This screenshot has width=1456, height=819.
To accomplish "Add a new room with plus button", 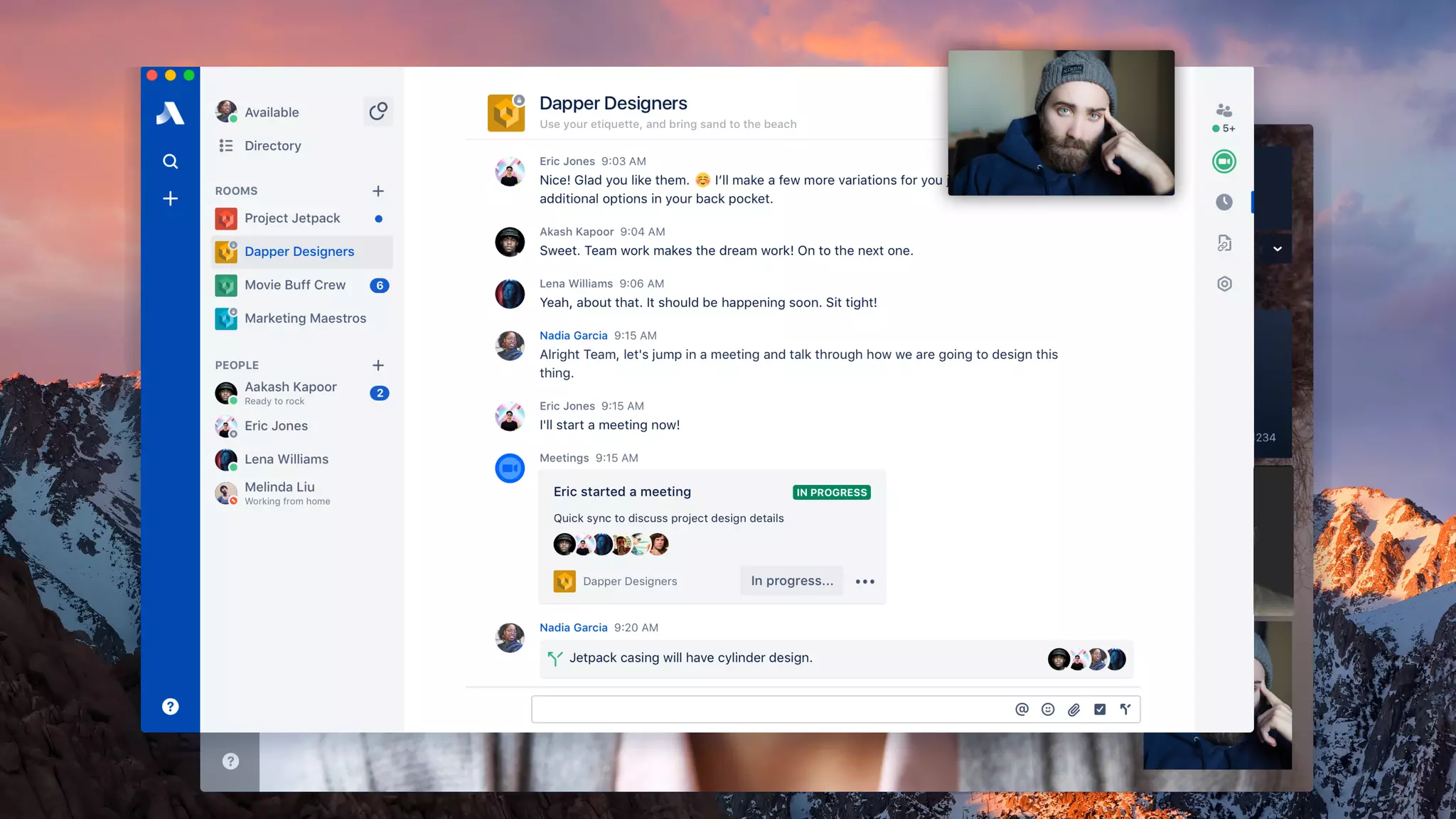I will pyautogui.click(x=378, y=191).
